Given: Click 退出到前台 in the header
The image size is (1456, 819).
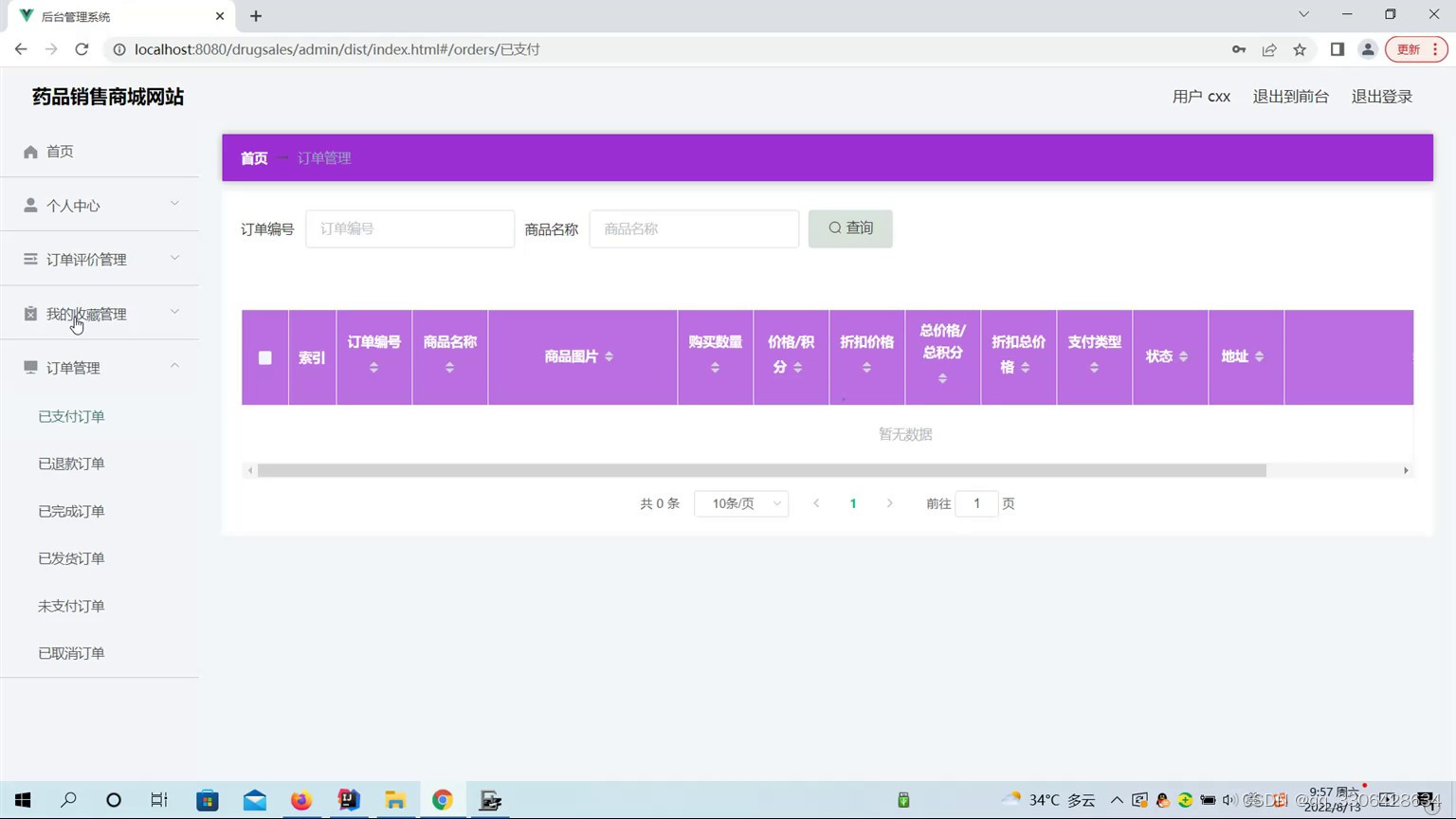Looking at the screenshot, I should coord(1291,97).
